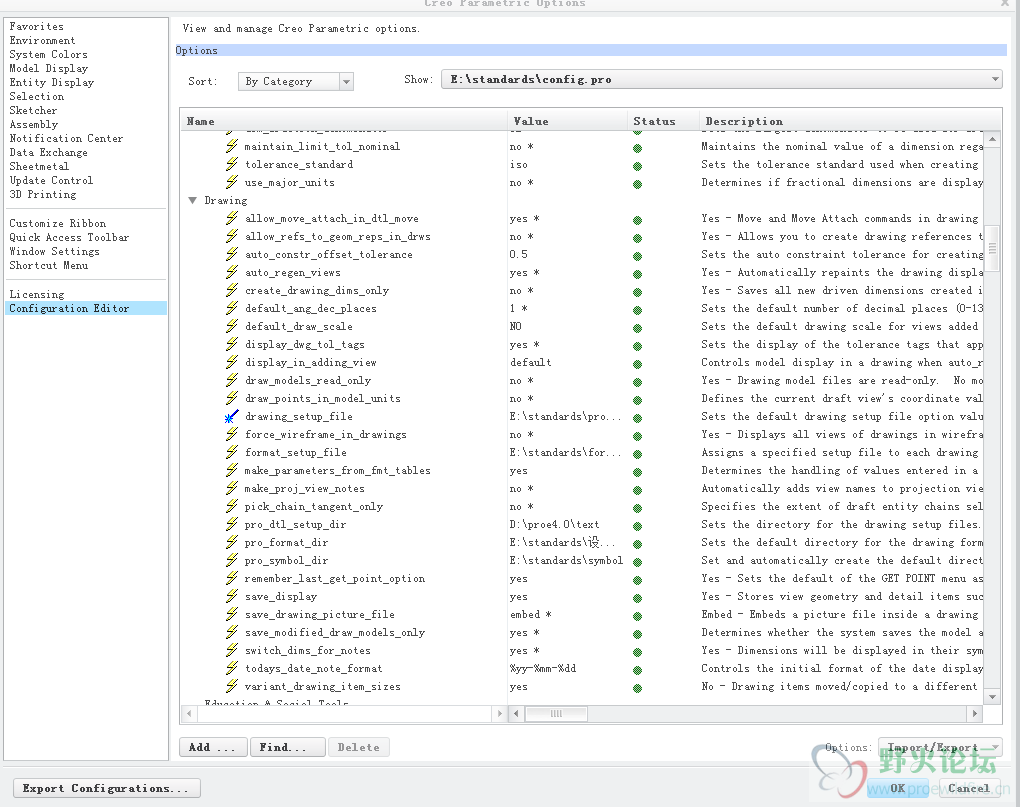This screenshot has height=807, width=1020.
Task: Click lightning icon beside auto_regen_views
Action: point(232,273)
